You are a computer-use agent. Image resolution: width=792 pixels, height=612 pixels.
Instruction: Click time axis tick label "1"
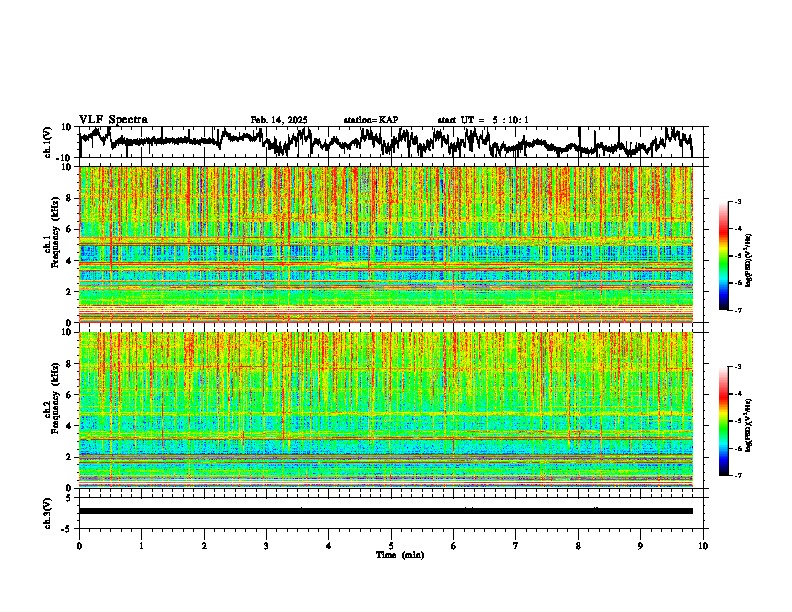click(x=141, y=546)
